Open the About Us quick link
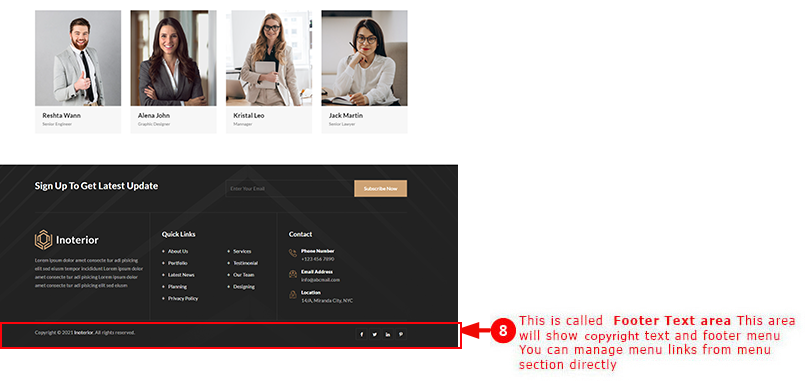The image size is (812, 390). point(178,251)
